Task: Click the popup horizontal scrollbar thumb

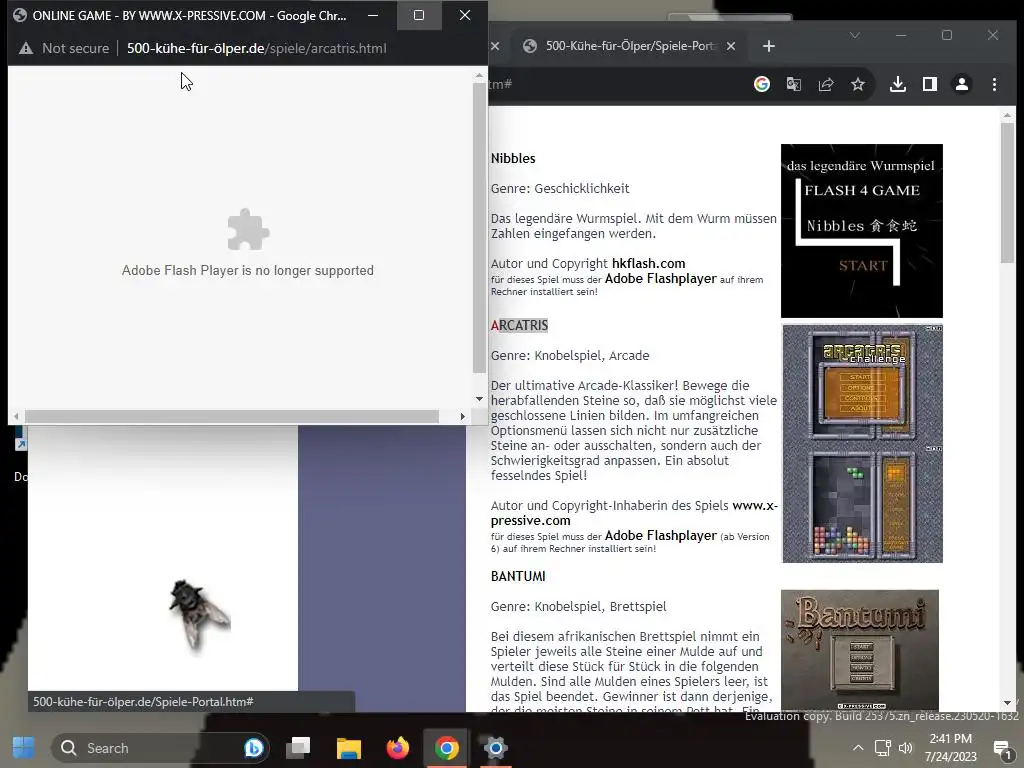Action: 232,416
